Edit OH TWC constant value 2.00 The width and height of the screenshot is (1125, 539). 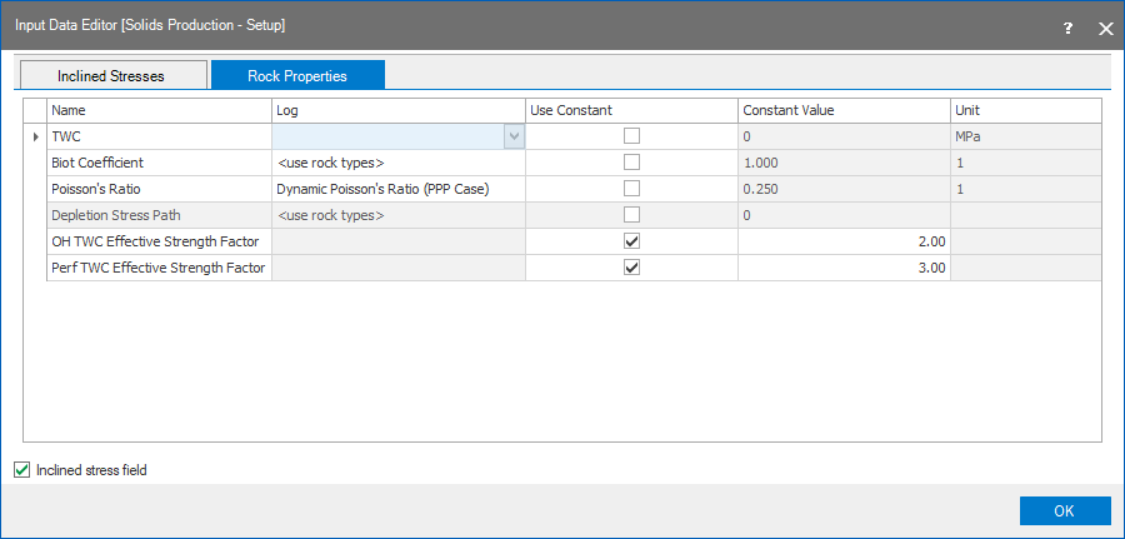[843, 241]
